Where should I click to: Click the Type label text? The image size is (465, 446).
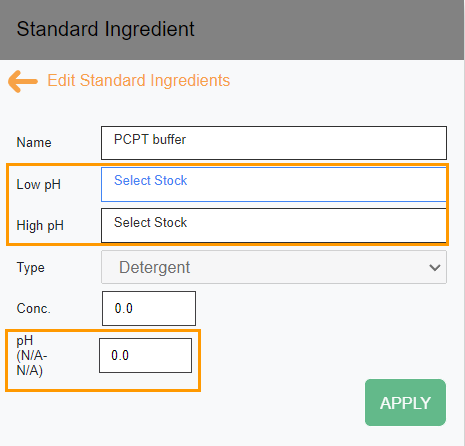pos(31,268)
